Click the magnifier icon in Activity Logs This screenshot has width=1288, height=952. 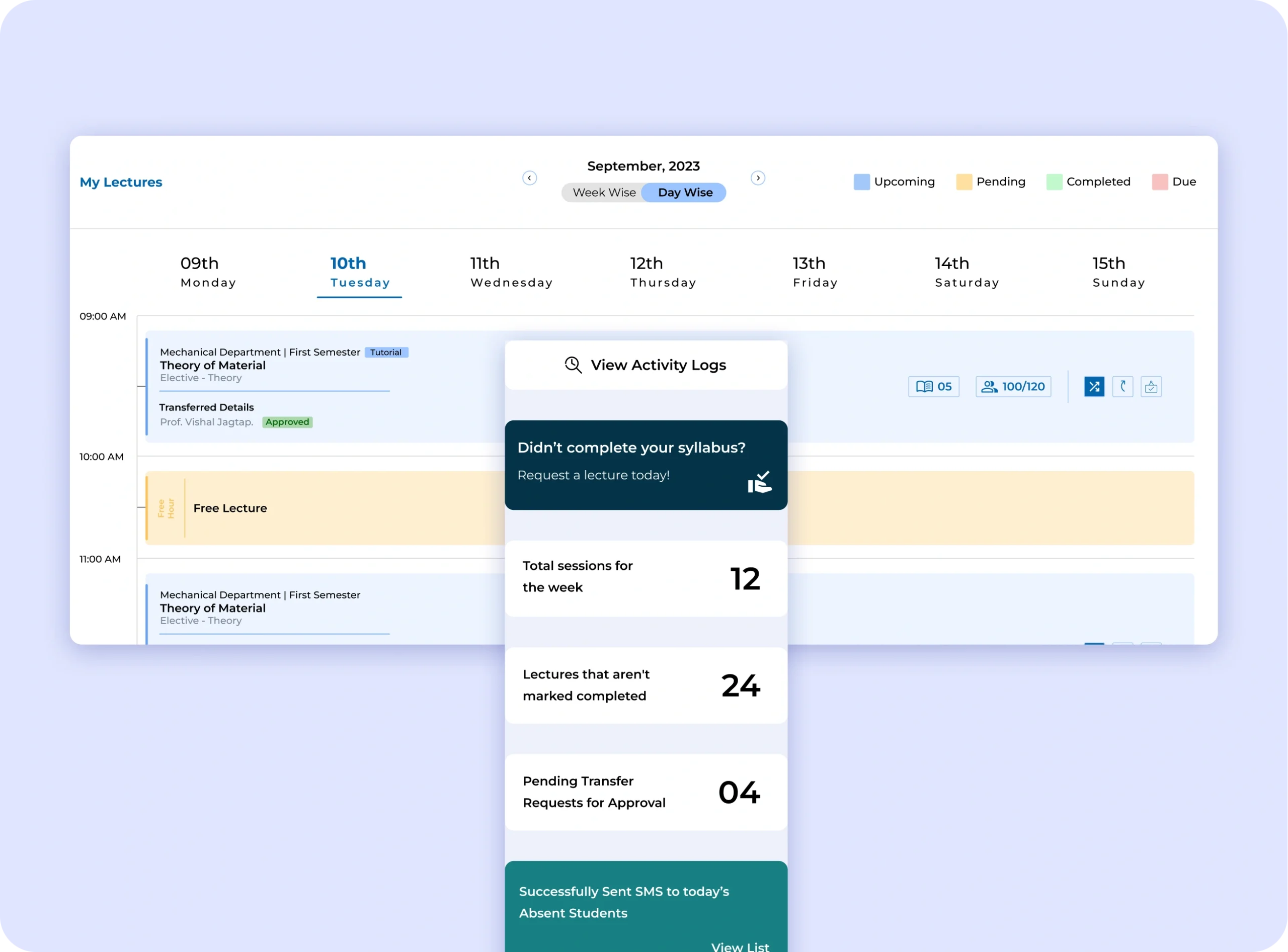point(573,365)
